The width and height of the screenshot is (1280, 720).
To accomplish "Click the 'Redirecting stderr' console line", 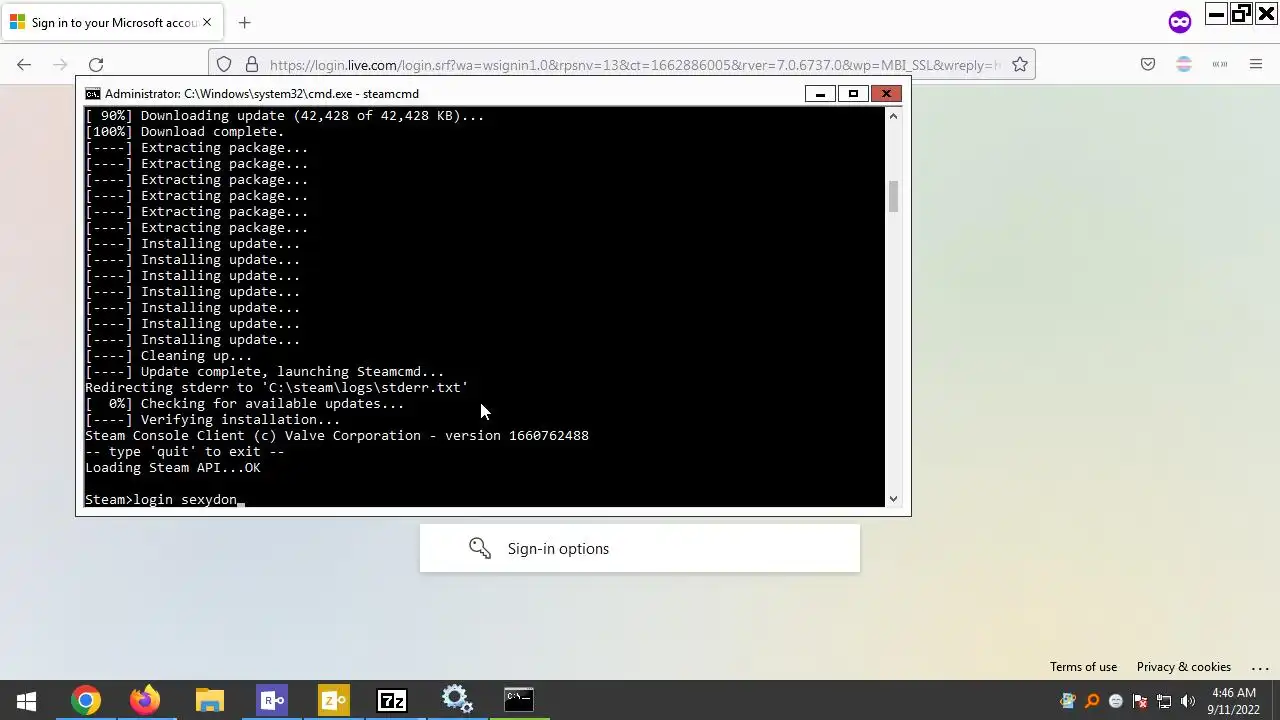I will [x=277, y=387].
